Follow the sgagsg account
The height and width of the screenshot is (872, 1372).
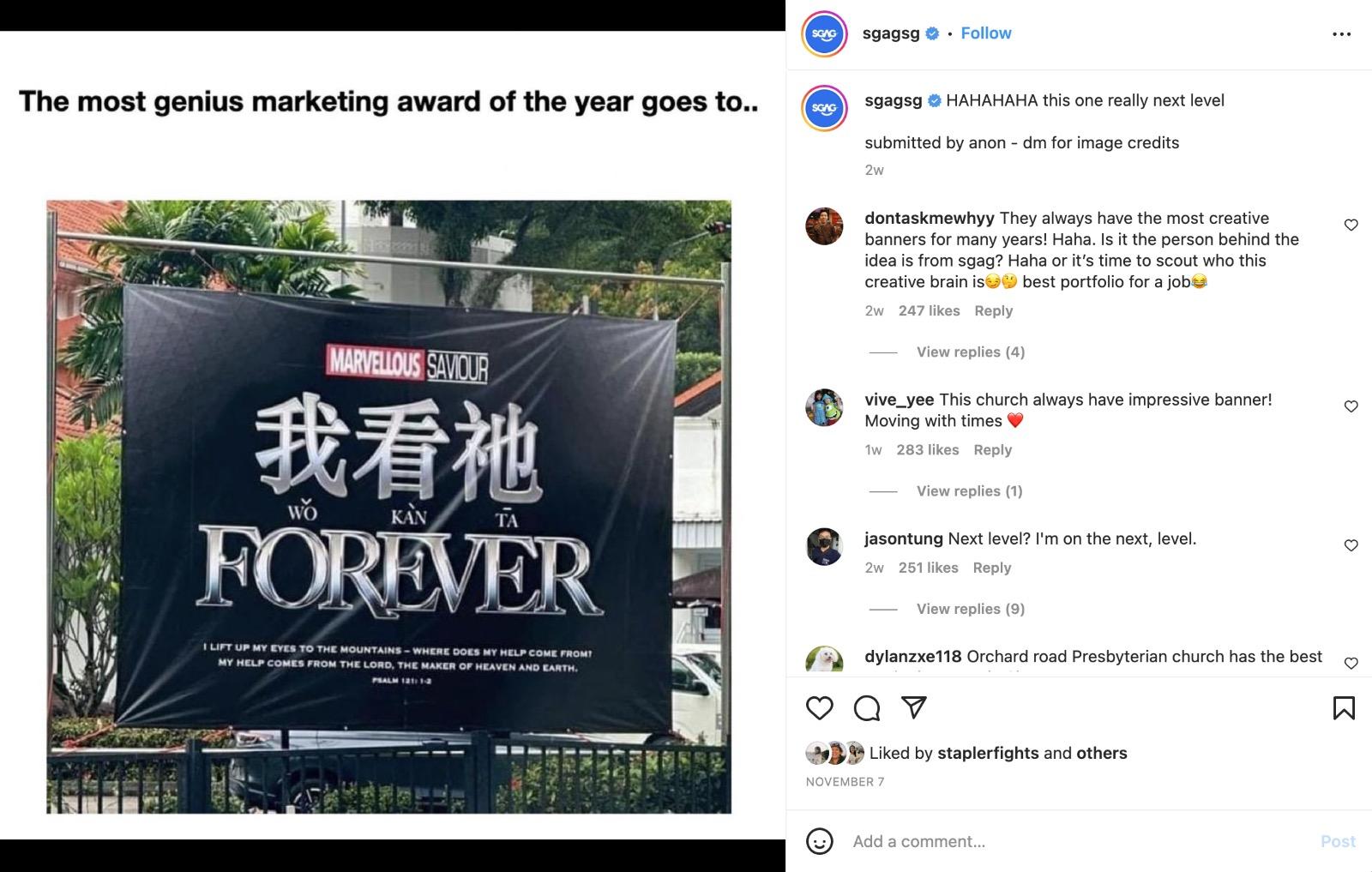click(x=986, y=33)
